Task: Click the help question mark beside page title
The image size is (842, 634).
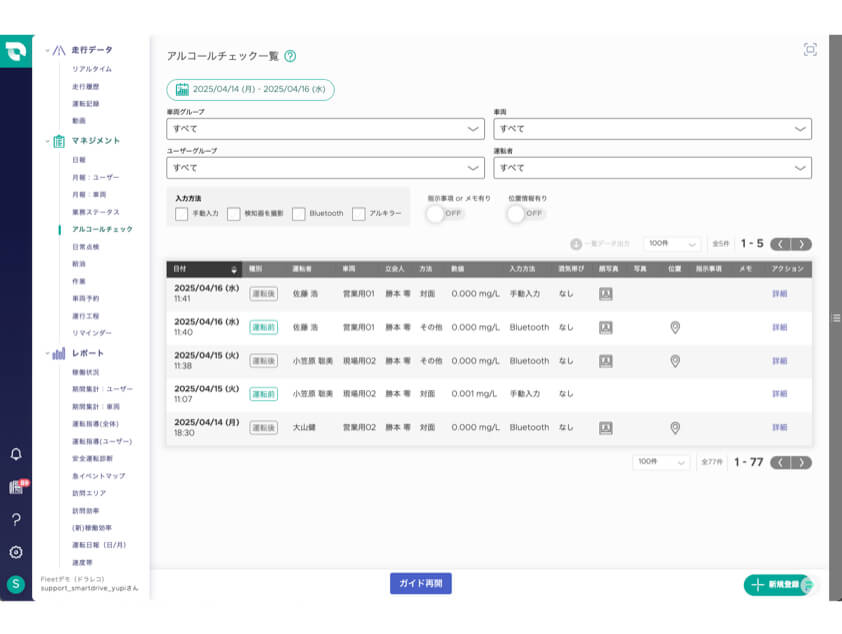Action: 290,57
